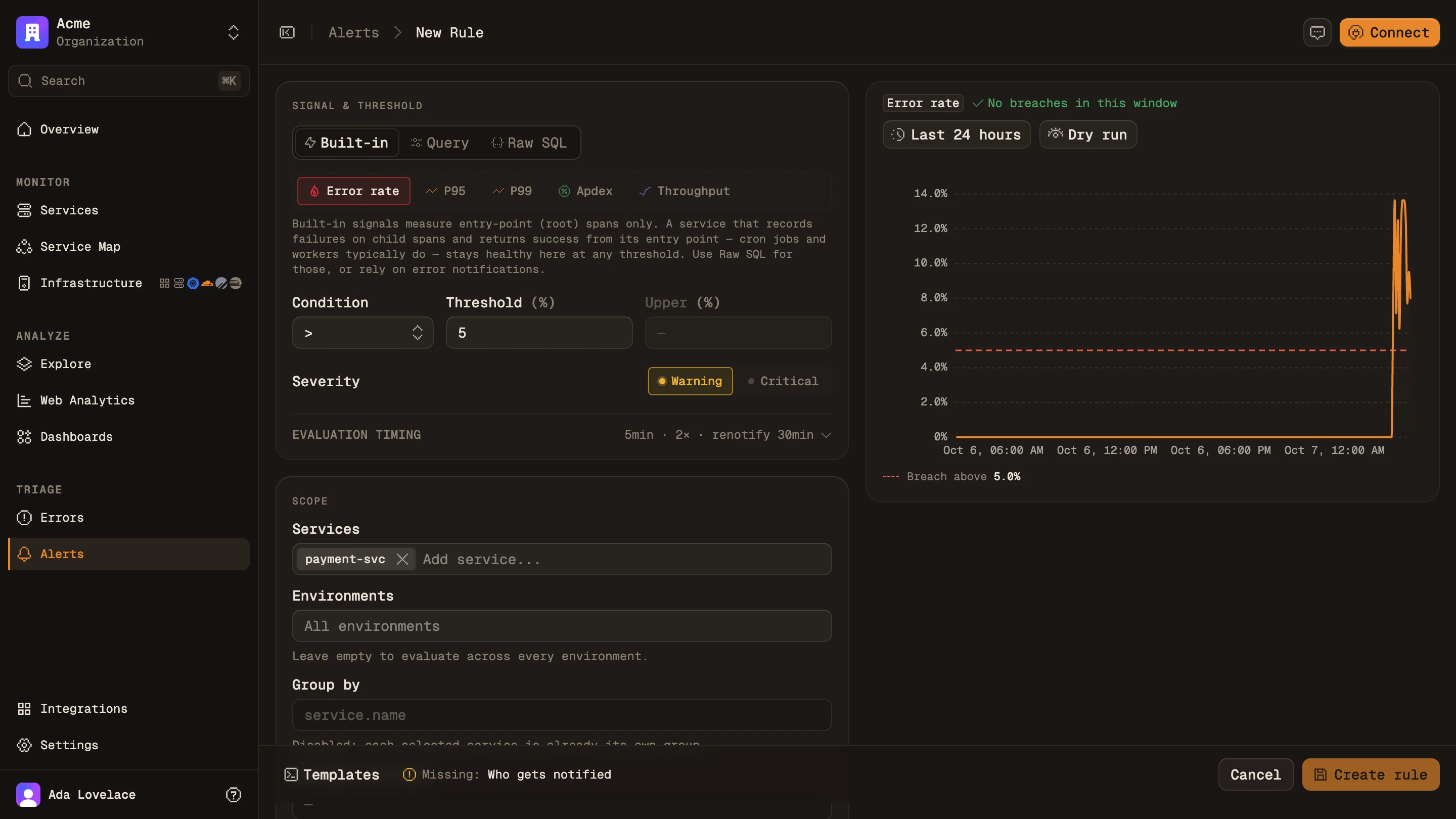Viewport: 1456px width, 819px height.
Task: Click the Add service input
Action: coord(624,560)
